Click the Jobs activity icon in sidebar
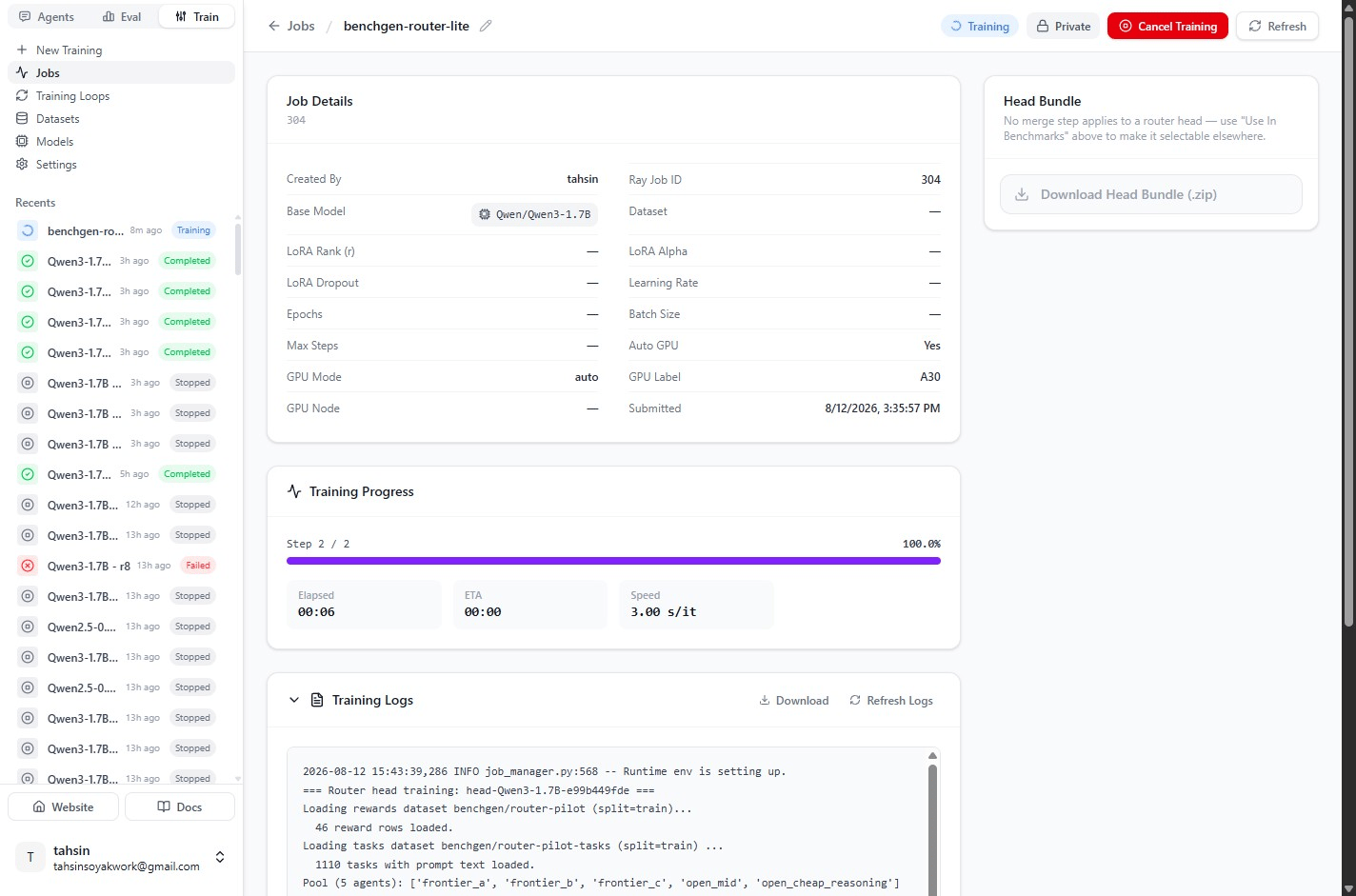The width and height of the screenshot is (1356, 896). point(22,72)
